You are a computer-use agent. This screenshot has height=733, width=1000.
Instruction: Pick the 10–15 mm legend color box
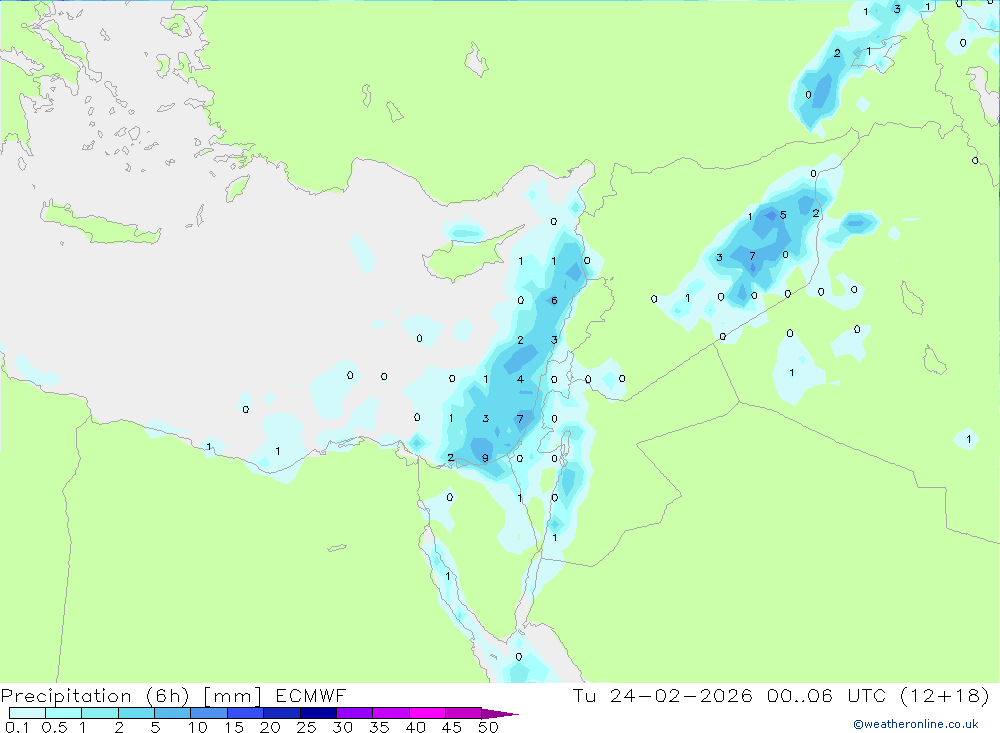coord(209,713)
